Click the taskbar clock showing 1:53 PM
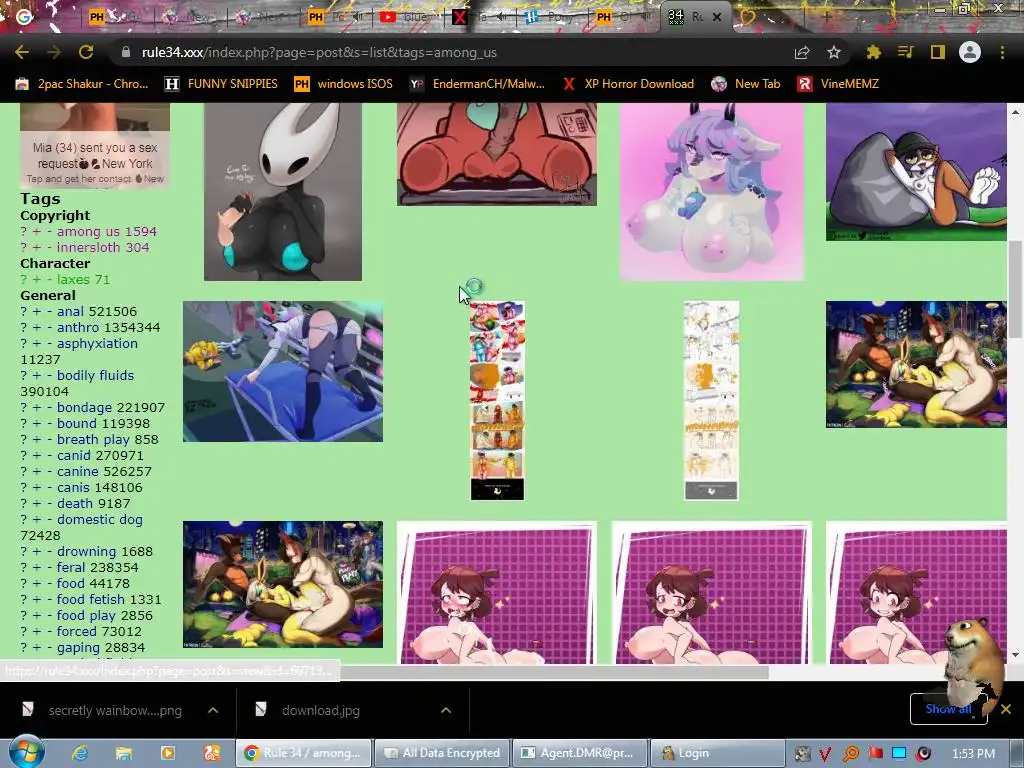This screenshot has height=768, width=1024. (x=973, y=753)
